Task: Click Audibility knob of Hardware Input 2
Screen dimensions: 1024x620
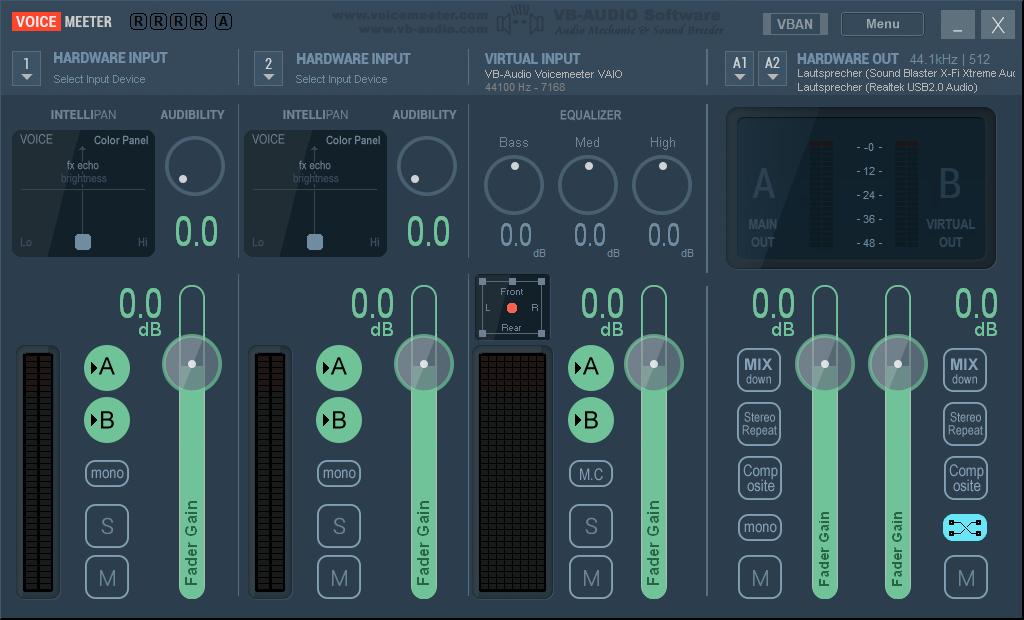Action: [x=426, y=166]
